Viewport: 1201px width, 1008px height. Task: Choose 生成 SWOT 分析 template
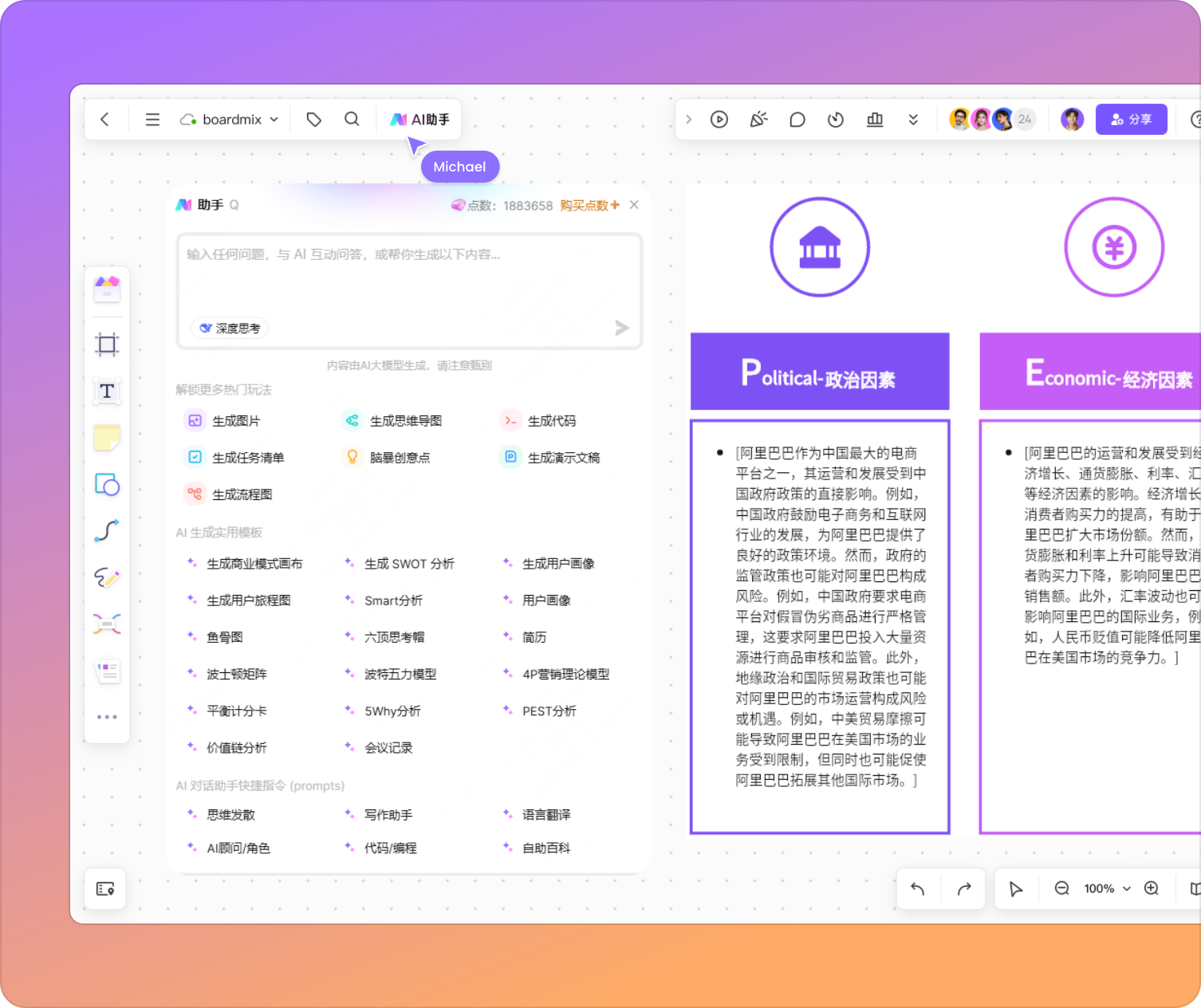[400, 564]
